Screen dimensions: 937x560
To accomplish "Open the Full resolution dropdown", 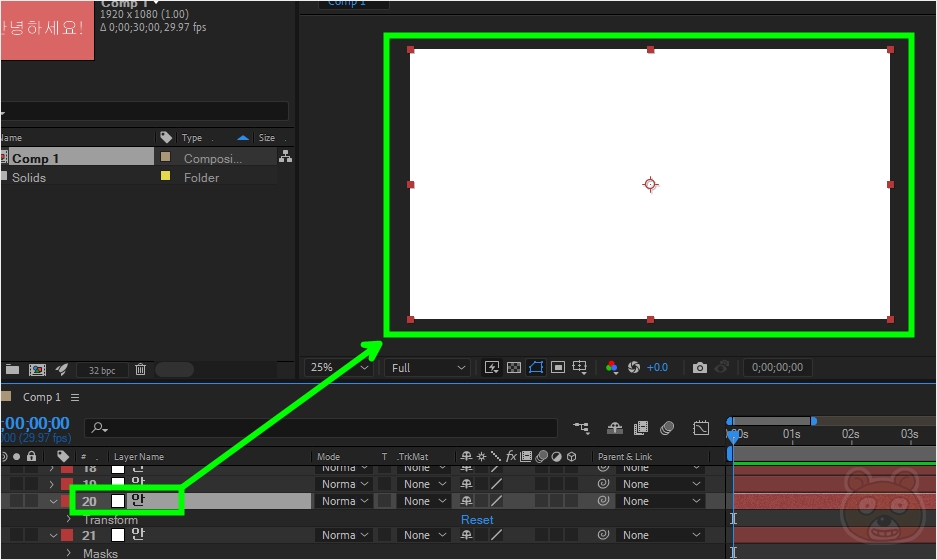I will coord(427,368).
